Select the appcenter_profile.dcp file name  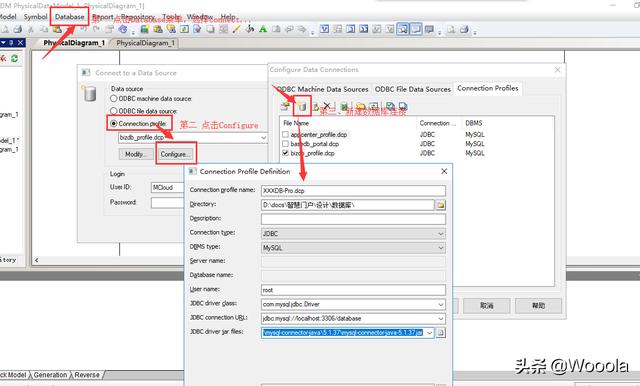(x=319, y=134)
